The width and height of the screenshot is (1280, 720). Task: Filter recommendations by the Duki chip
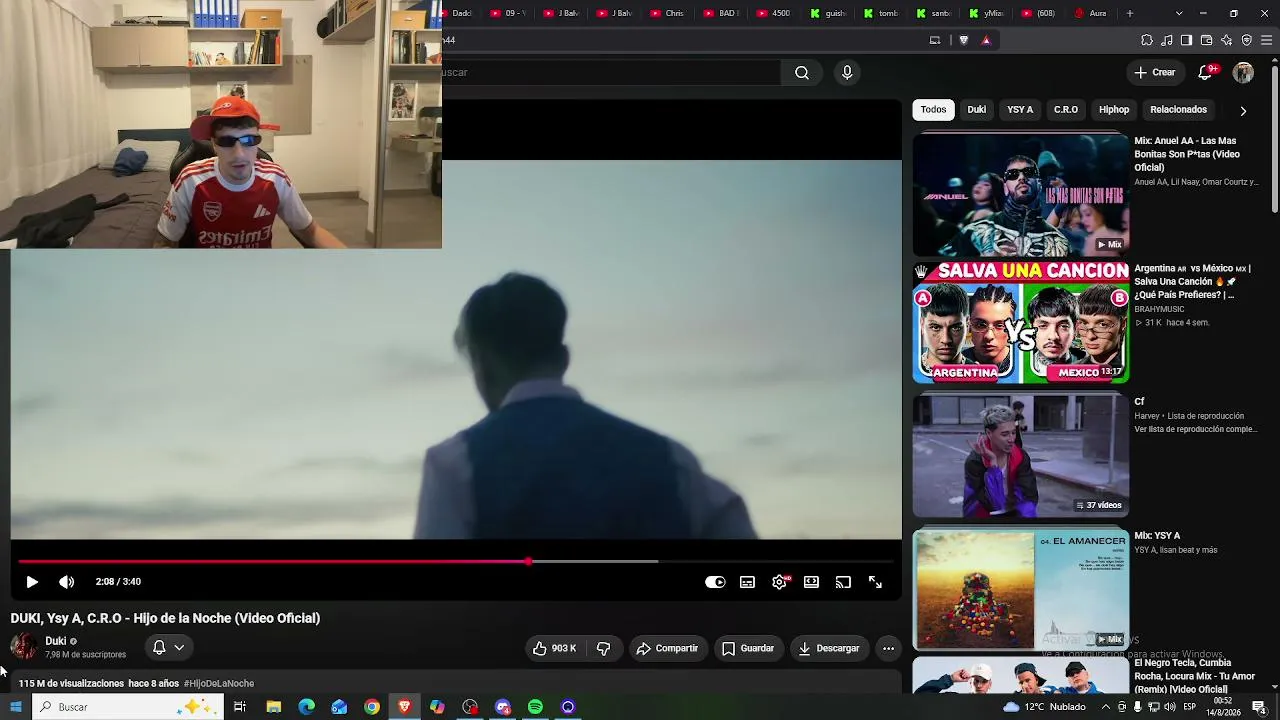[x=977, y=110]
